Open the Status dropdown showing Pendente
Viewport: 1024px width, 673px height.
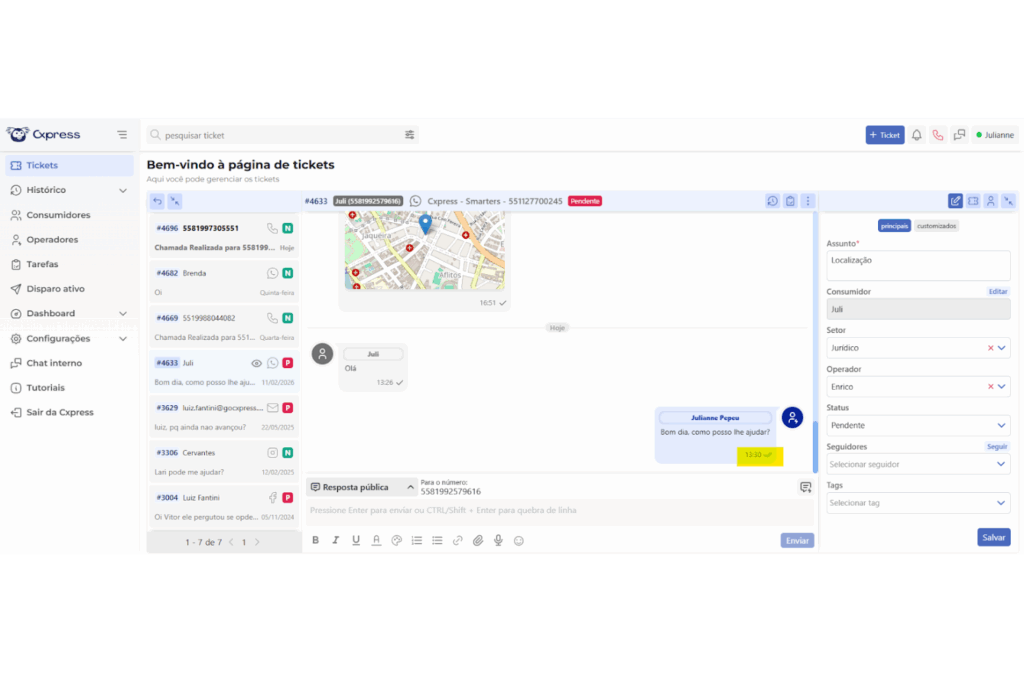(918, 425)
